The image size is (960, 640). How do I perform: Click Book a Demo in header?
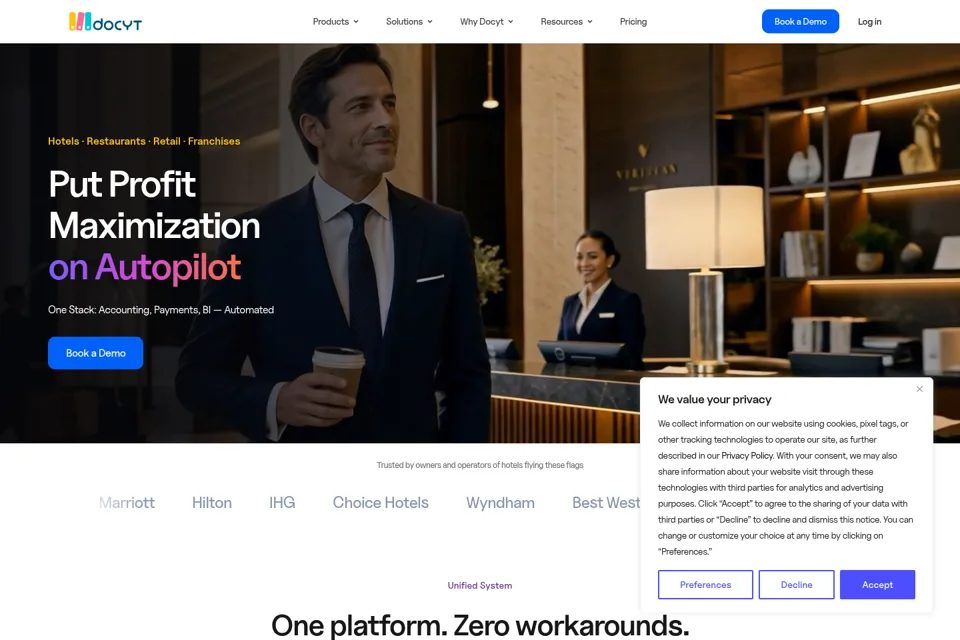tap(800, 21)
